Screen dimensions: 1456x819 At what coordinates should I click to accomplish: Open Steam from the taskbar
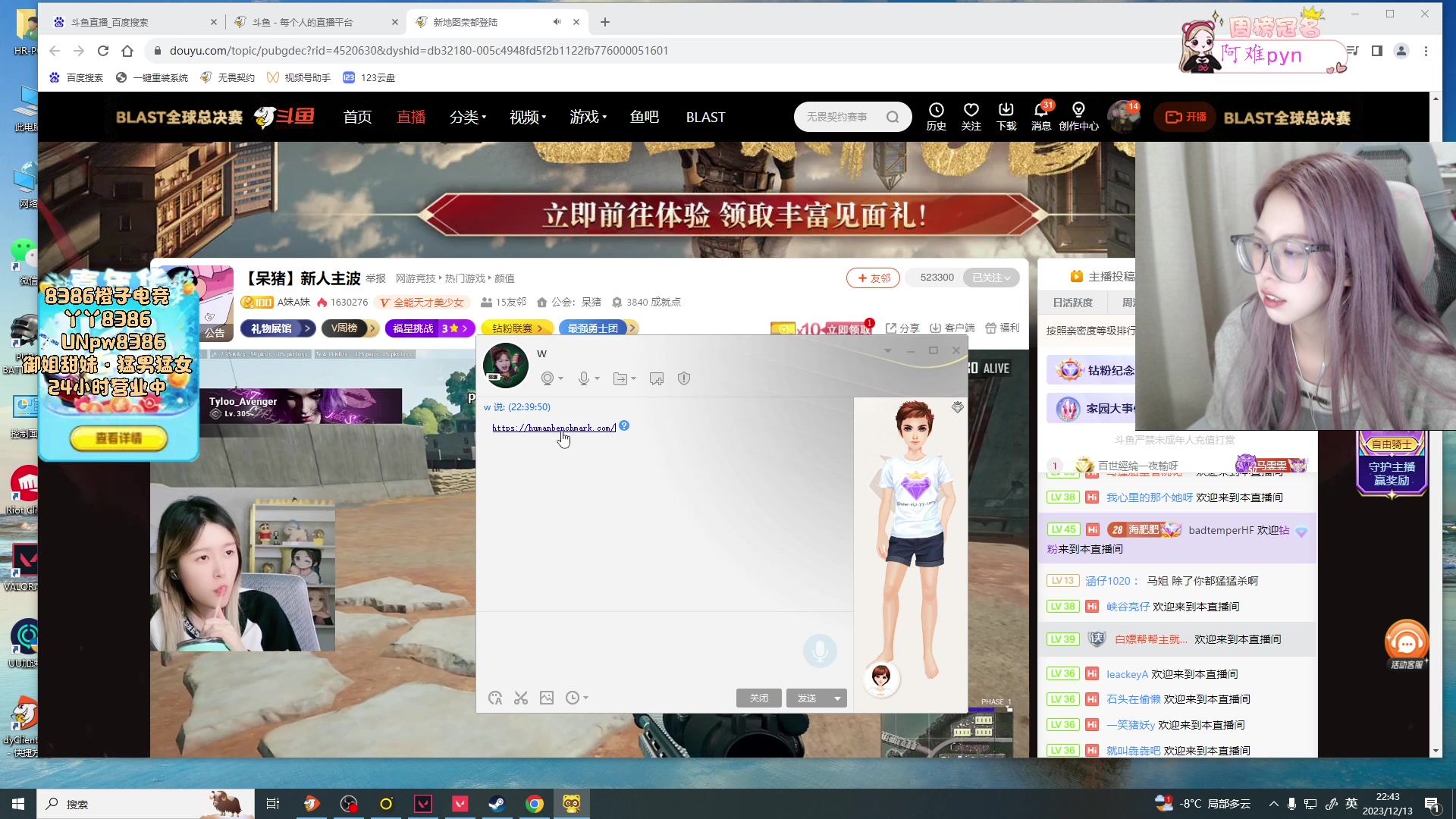(x=497, y=804)
